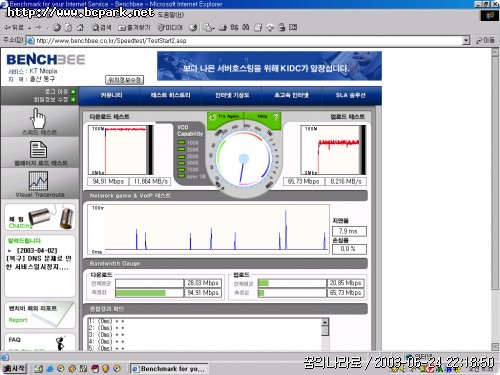Open the speed test hand icon
Screen dimensions: 500x375
(39, 118)
